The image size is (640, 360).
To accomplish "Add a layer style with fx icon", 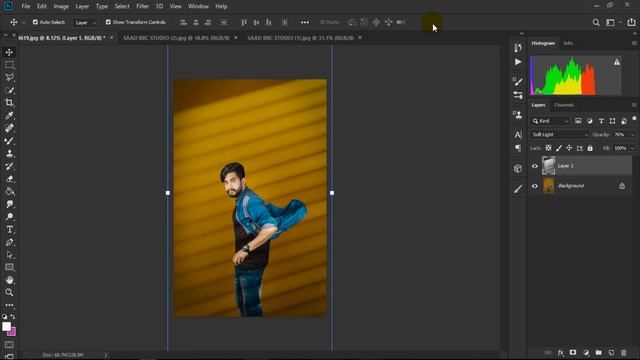I will (561, 352).
